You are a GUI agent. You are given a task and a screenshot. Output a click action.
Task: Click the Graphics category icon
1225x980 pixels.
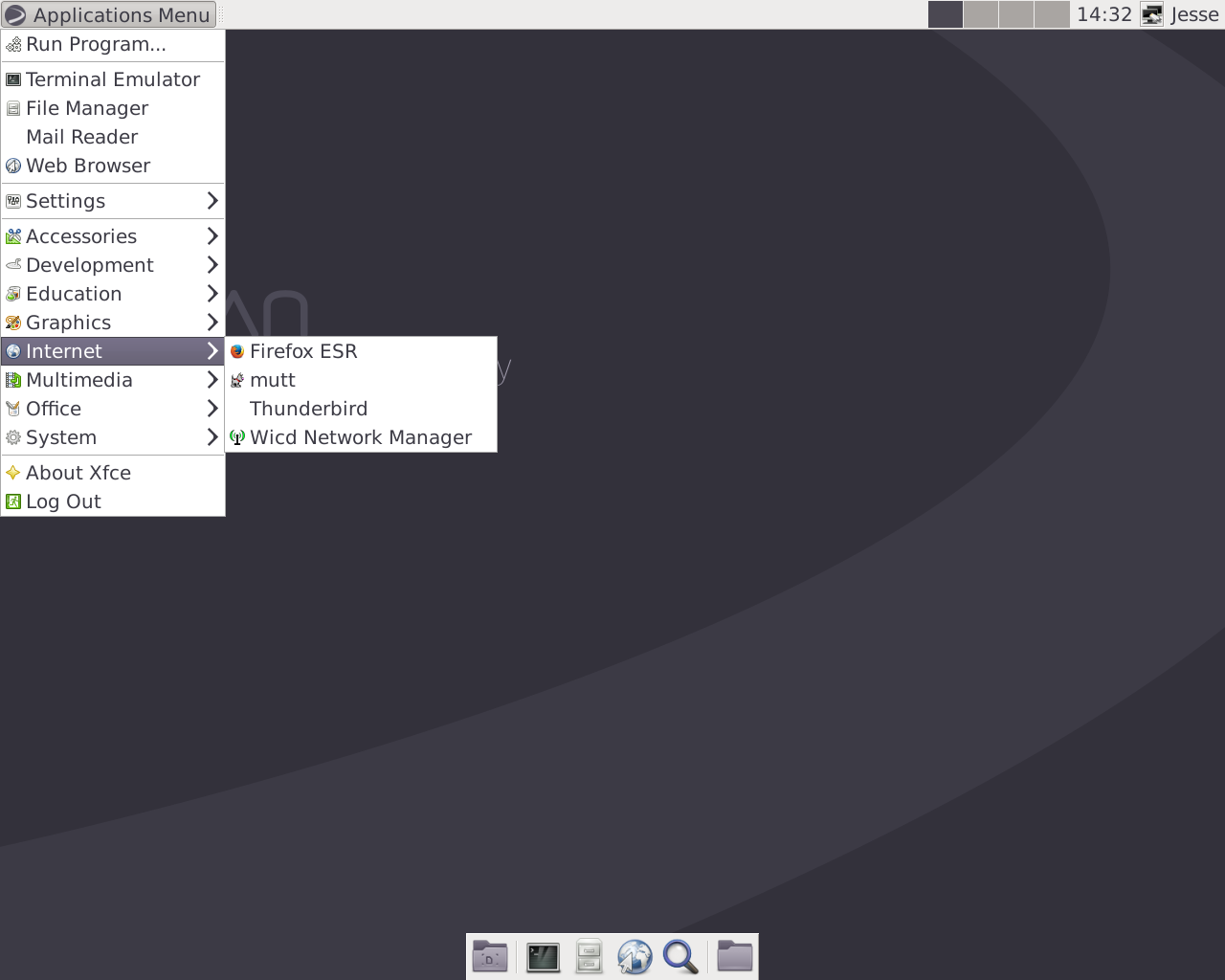[x=13, y=323]
